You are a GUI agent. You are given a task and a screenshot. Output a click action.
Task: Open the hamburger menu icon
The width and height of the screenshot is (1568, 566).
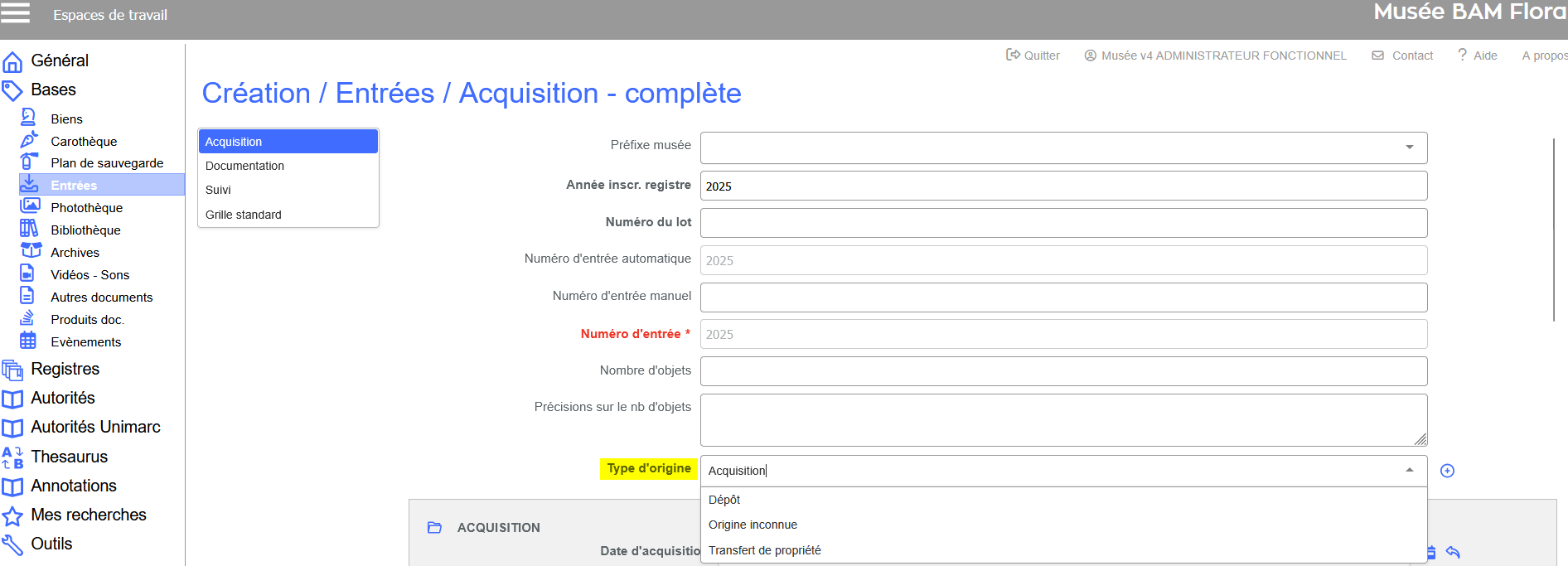(x=16, y=12)
